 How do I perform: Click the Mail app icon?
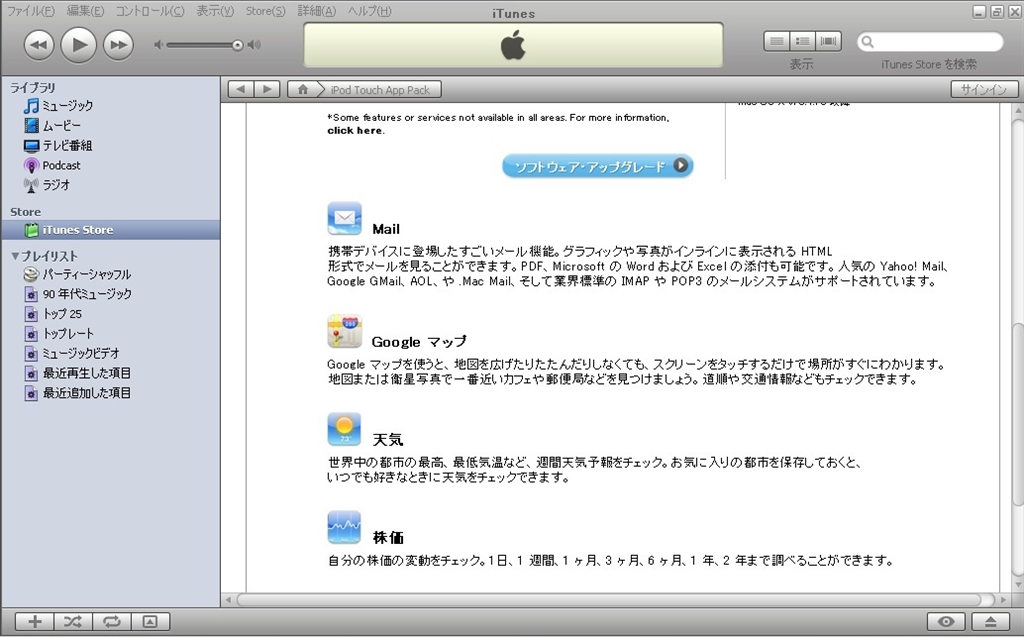click(x=344, y=219)
